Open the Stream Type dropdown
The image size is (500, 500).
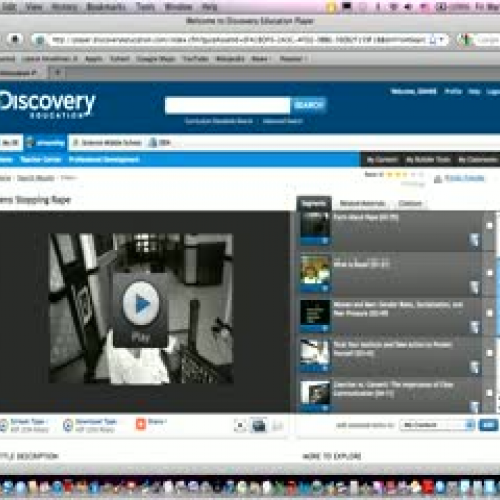tap(29, 421)
